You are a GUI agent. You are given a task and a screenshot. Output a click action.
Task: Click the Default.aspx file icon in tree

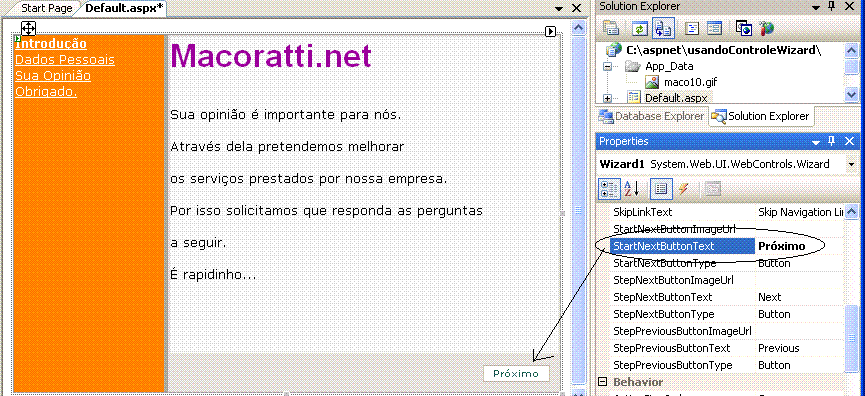point(634,98)
